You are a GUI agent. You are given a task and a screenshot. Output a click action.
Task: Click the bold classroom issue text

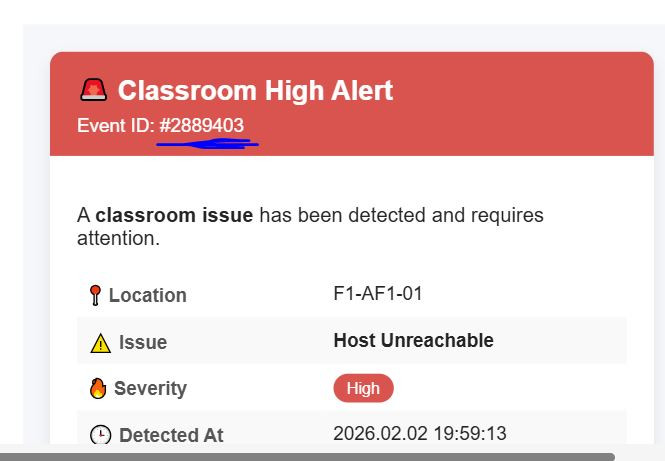tap(174, 215)
